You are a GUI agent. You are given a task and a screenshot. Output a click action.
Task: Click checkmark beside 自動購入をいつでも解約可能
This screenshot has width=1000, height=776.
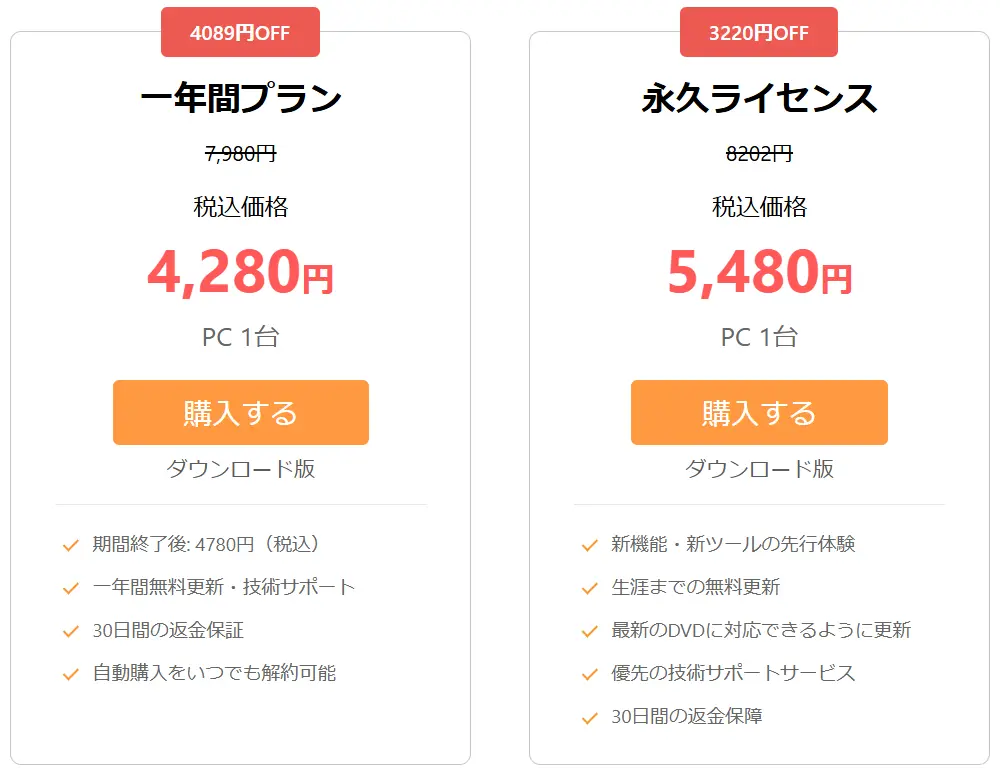[71, 674]
